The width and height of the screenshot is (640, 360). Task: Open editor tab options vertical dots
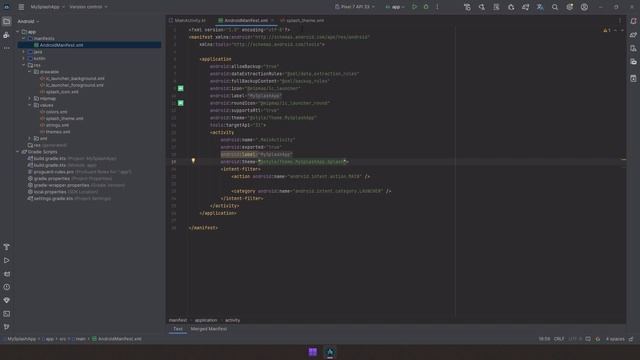[620, 20]
